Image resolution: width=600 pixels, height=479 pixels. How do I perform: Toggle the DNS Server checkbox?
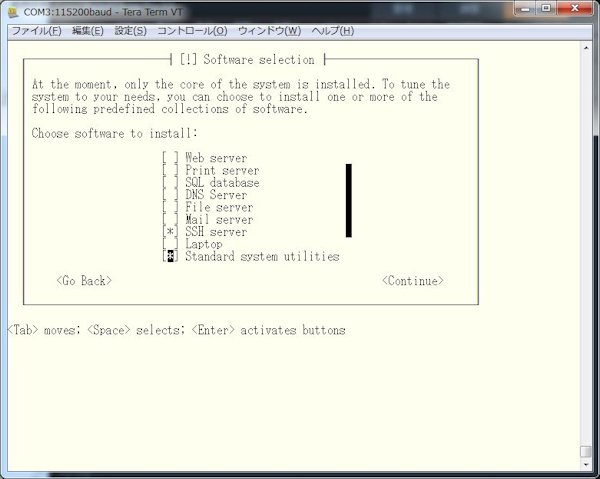point(170,194)
